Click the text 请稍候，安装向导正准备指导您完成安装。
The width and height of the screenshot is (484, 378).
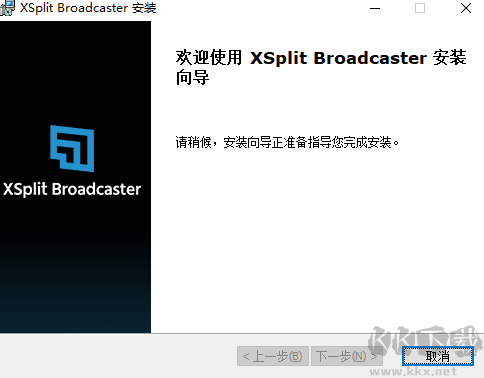pyautogui.click(x=287, y=142)
